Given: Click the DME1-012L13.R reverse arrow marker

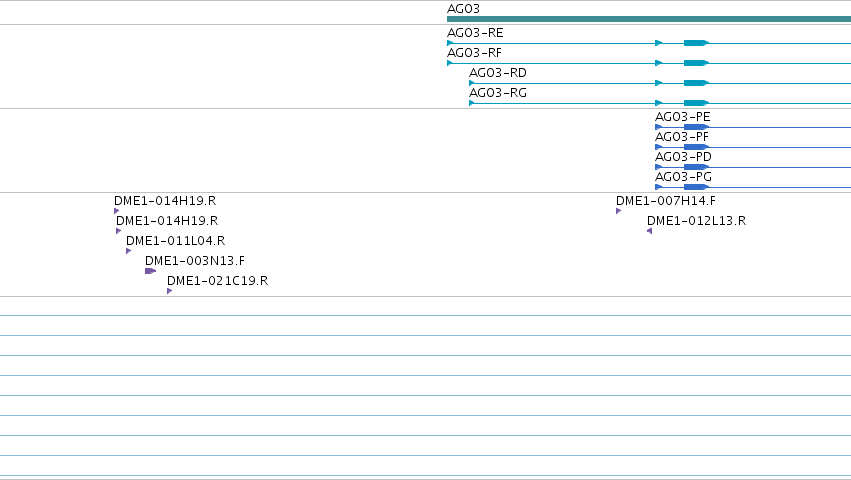Looking at the screenshot, I should click(650, 231).
